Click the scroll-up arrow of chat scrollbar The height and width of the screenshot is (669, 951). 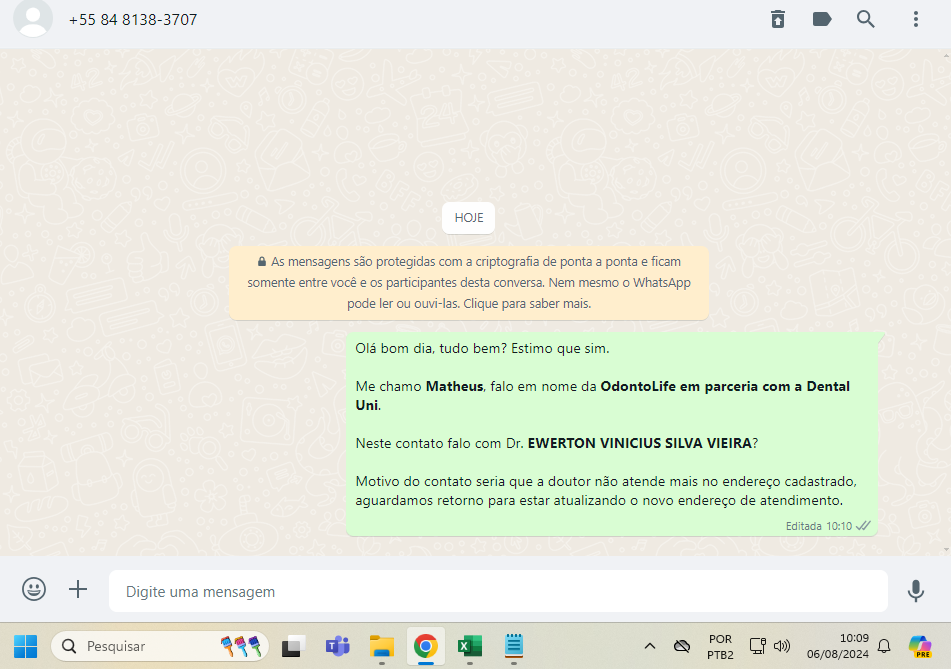point(946,55)
